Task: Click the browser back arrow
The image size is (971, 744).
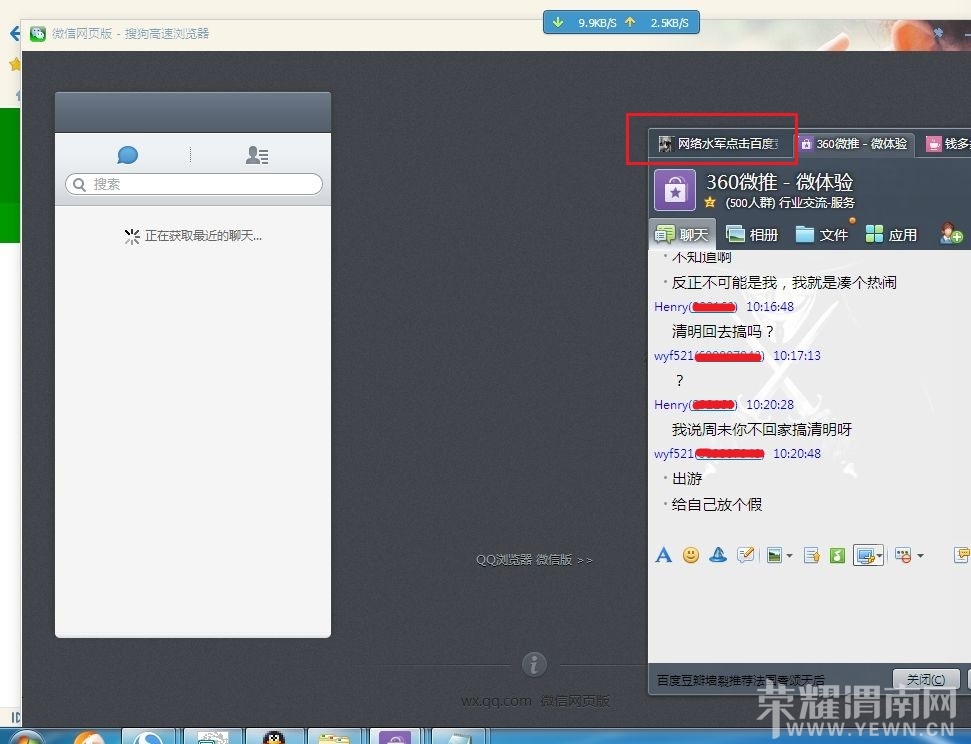Action: coord(14,33)
